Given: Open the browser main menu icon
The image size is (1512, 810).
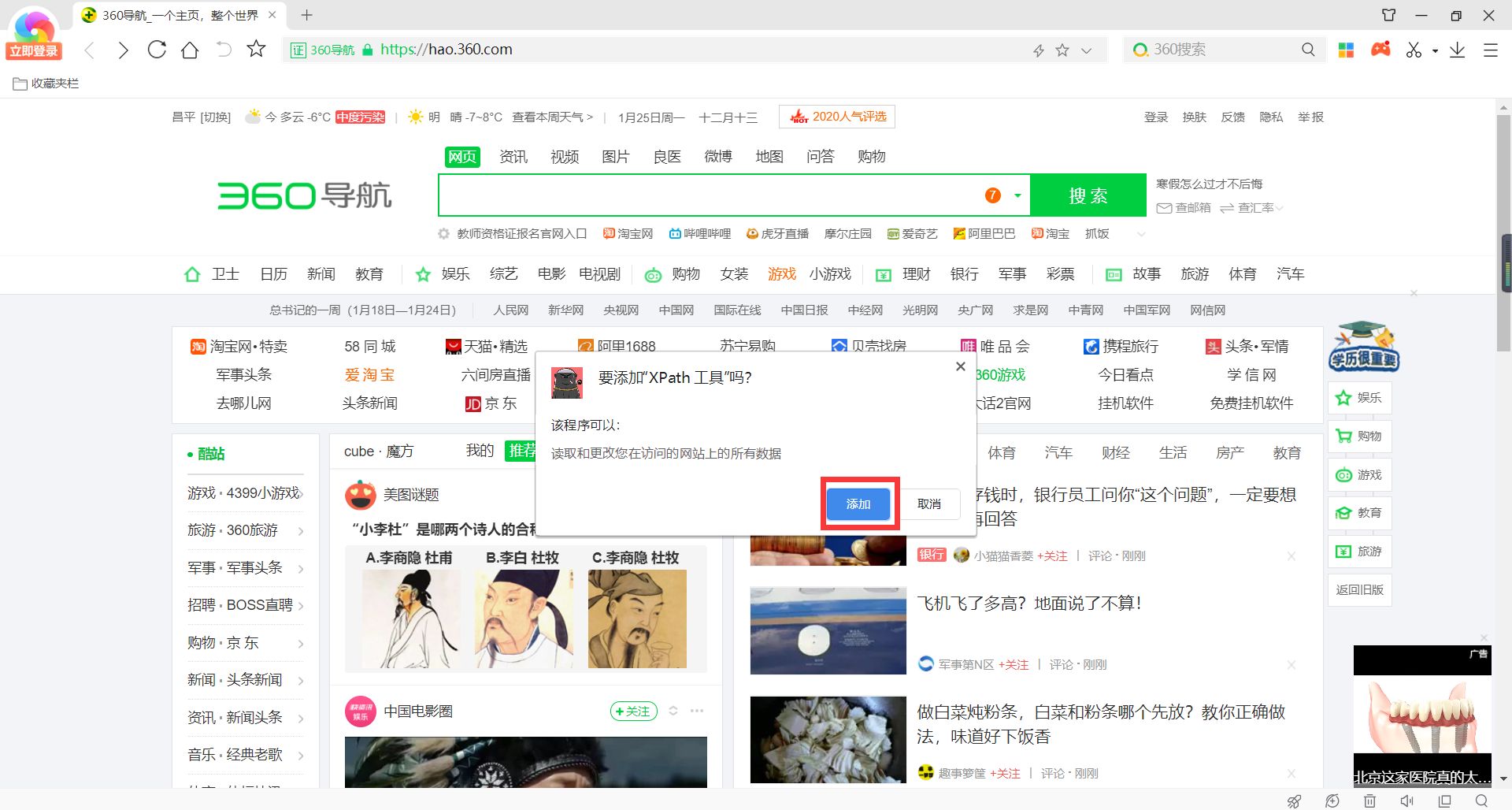Looking at the screenshot, I should coord(1491,50).
